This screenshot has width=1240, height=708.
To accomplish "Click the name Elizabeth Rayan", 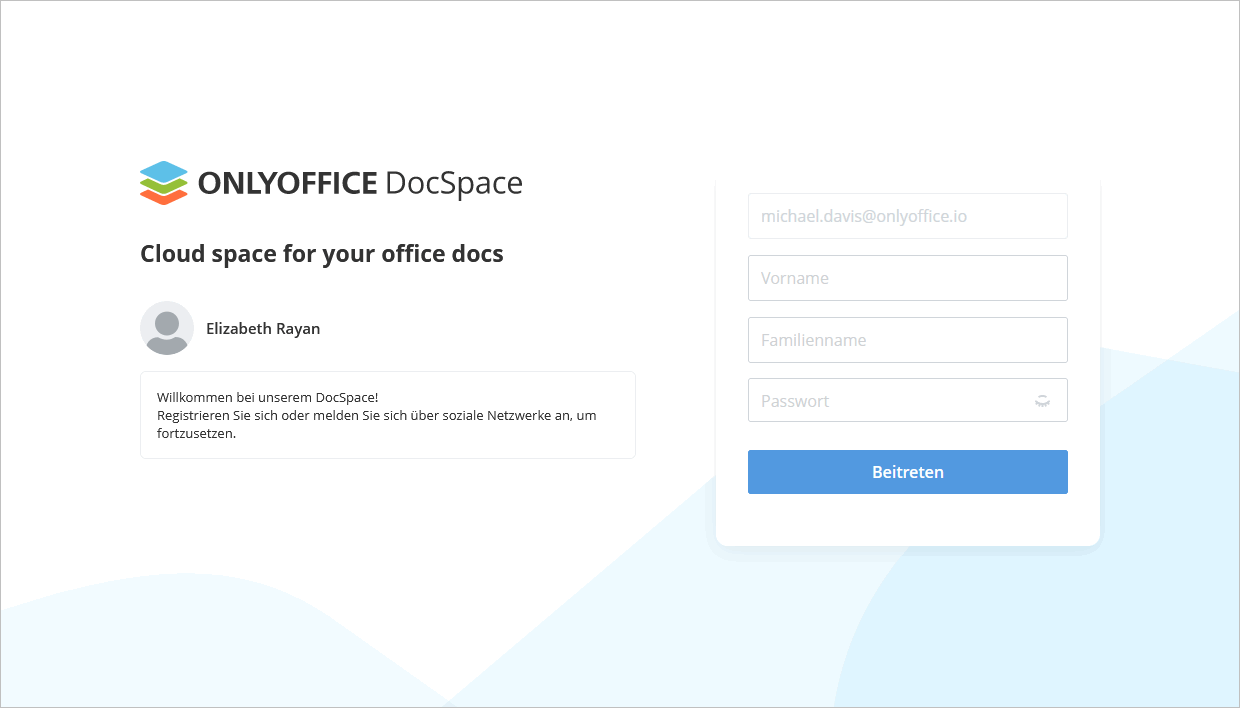I will coord(263,328).
